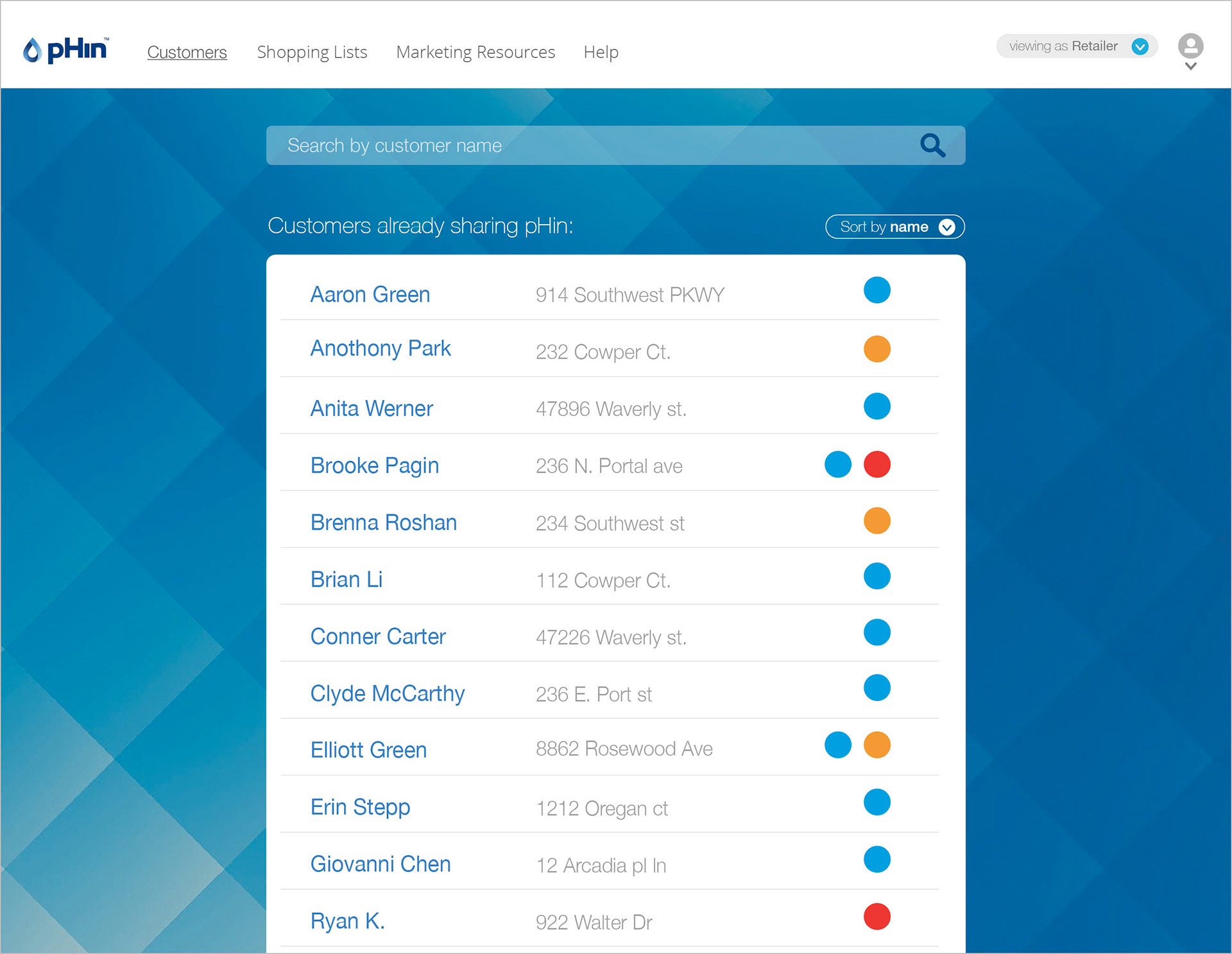
Task: Open Marketing Resources
Action: tap(475, 52)
